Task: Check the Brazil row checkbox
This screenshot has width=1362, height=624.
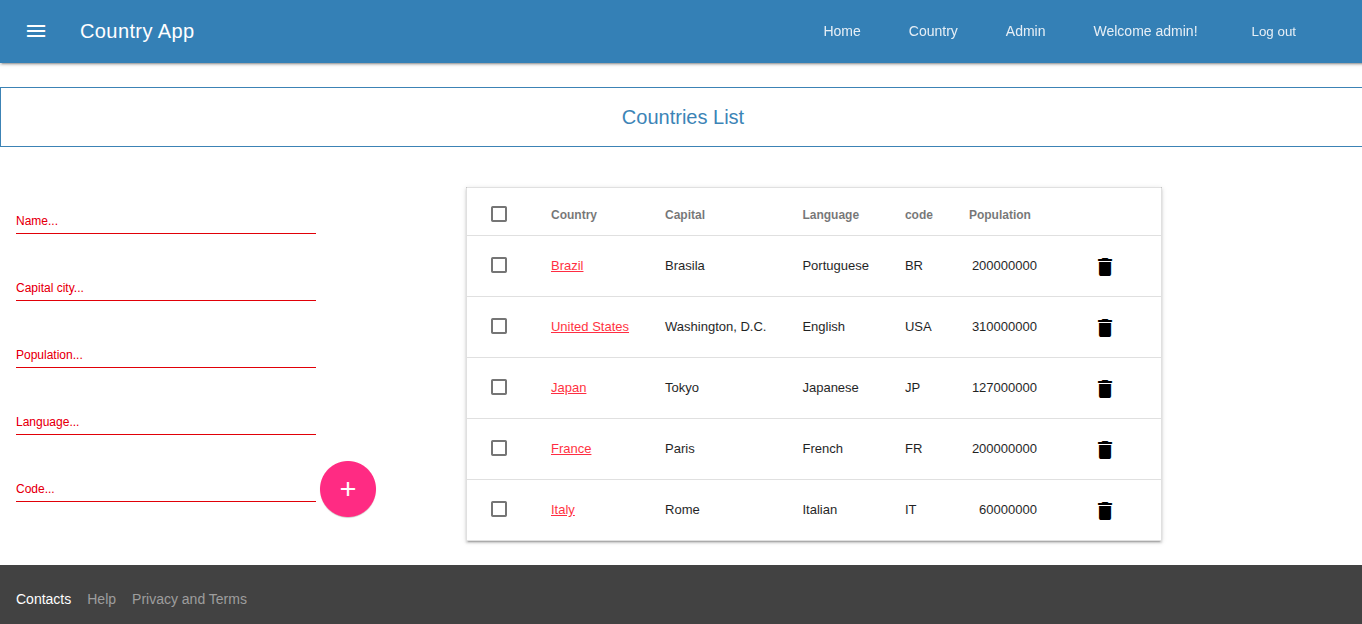Action: coord(499,265)
